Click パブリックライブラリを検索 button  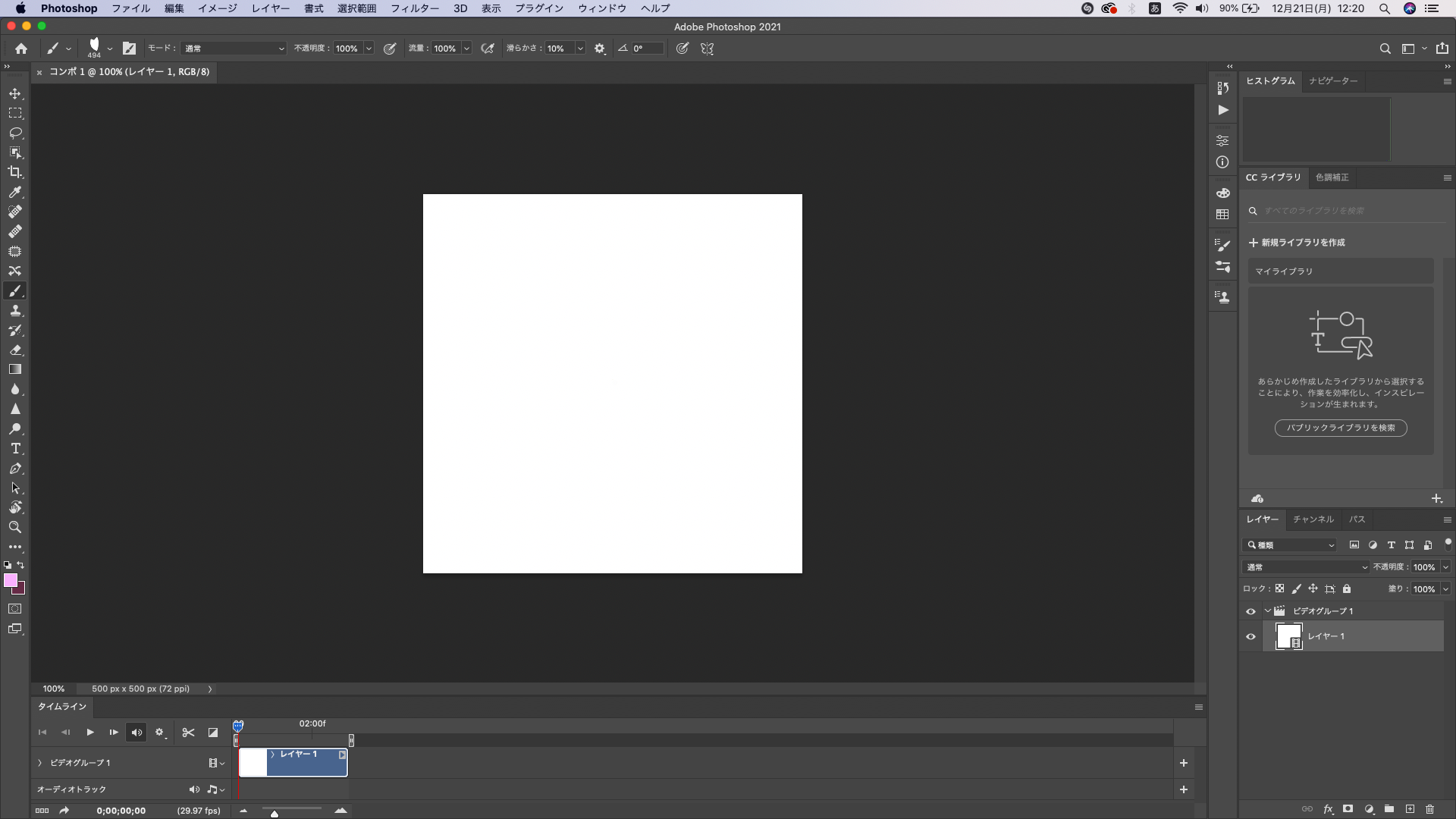click(1340, 428)
